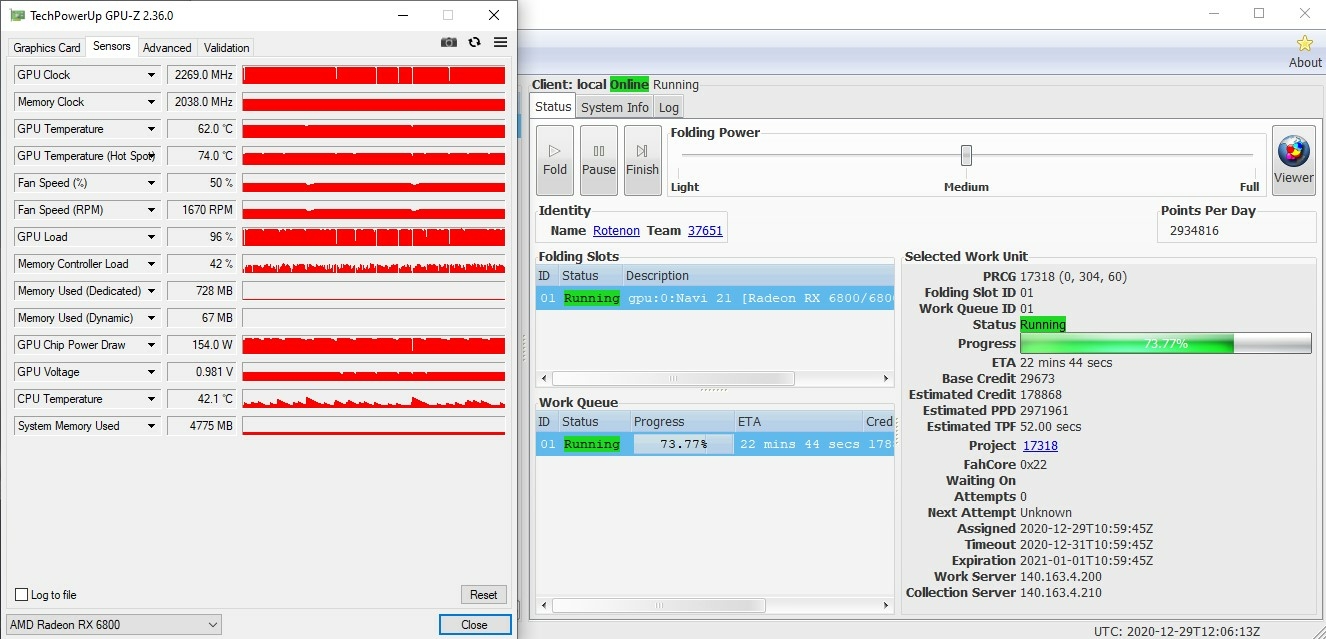1326x639 pixels.
Task: Open the Memory Used (Dedicated) dropdown
Action: click(x=152, y=291)
